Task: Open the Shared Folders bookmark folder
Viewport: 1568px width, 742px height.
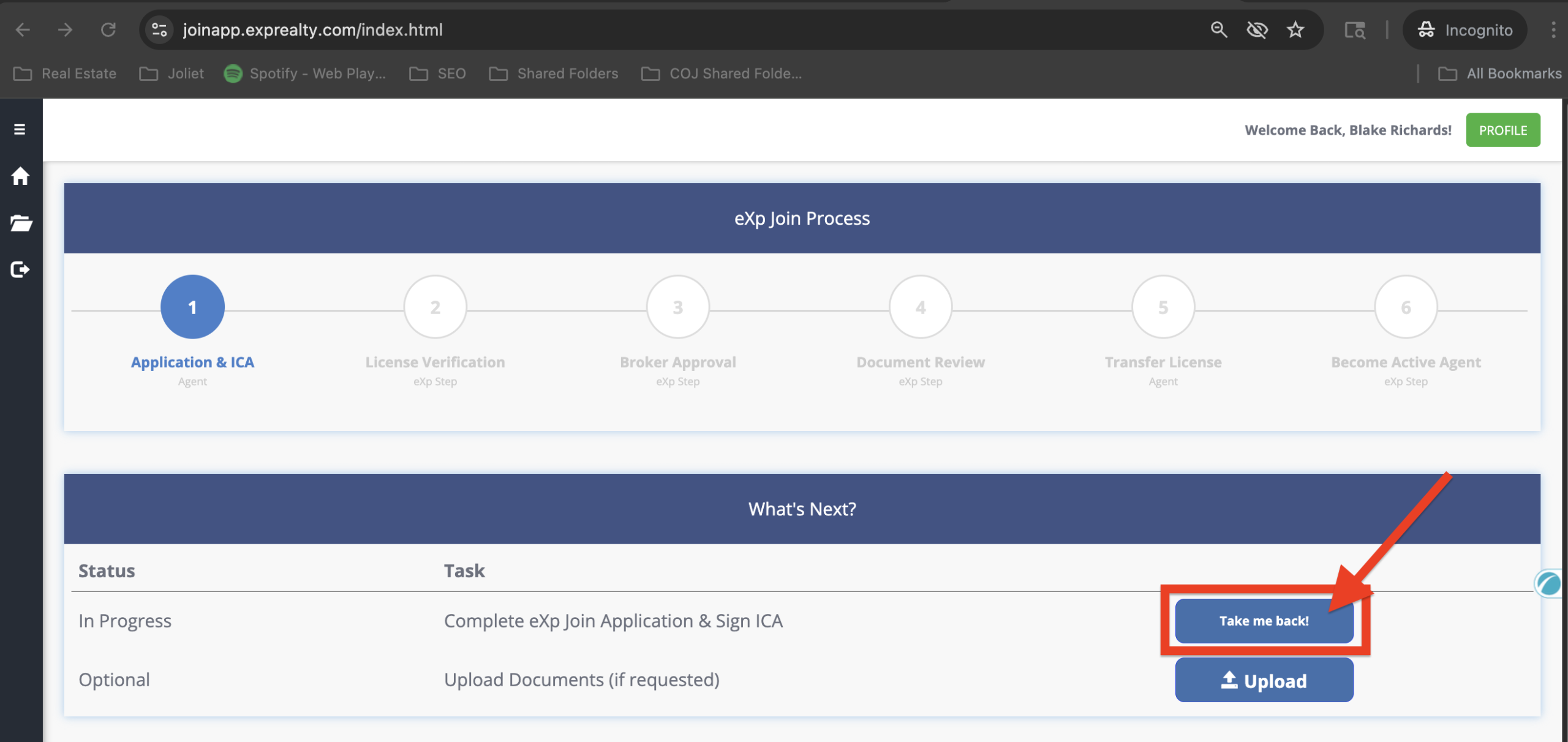Action: tap(554, 73)
